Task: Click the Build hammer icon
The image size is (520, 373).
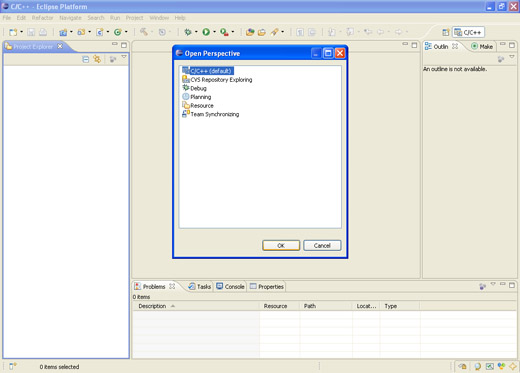Action: 144,32
